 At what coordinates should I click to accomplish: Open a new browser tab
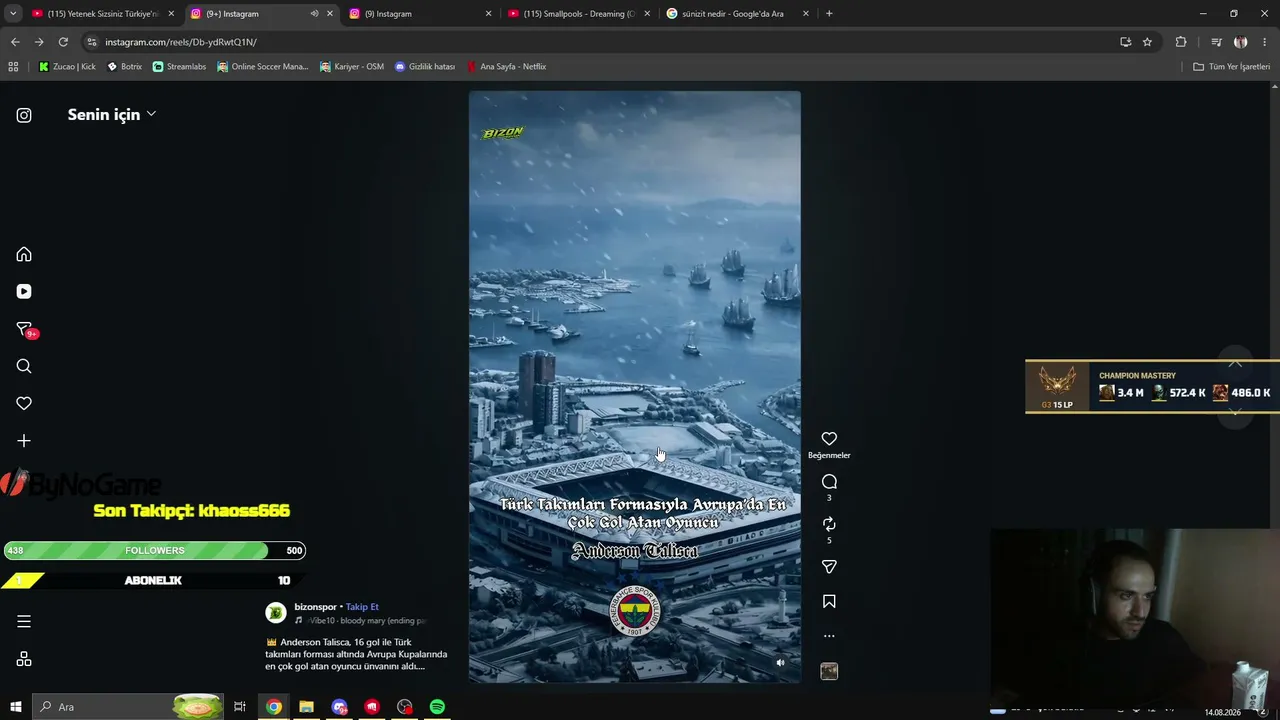[x=829, y=14]
